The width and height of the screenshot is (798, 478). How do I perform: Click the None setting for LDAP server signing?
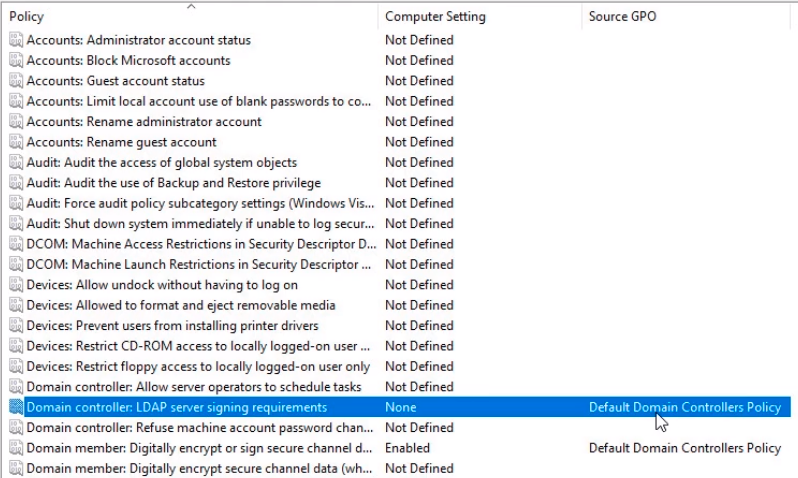(400, 407)
